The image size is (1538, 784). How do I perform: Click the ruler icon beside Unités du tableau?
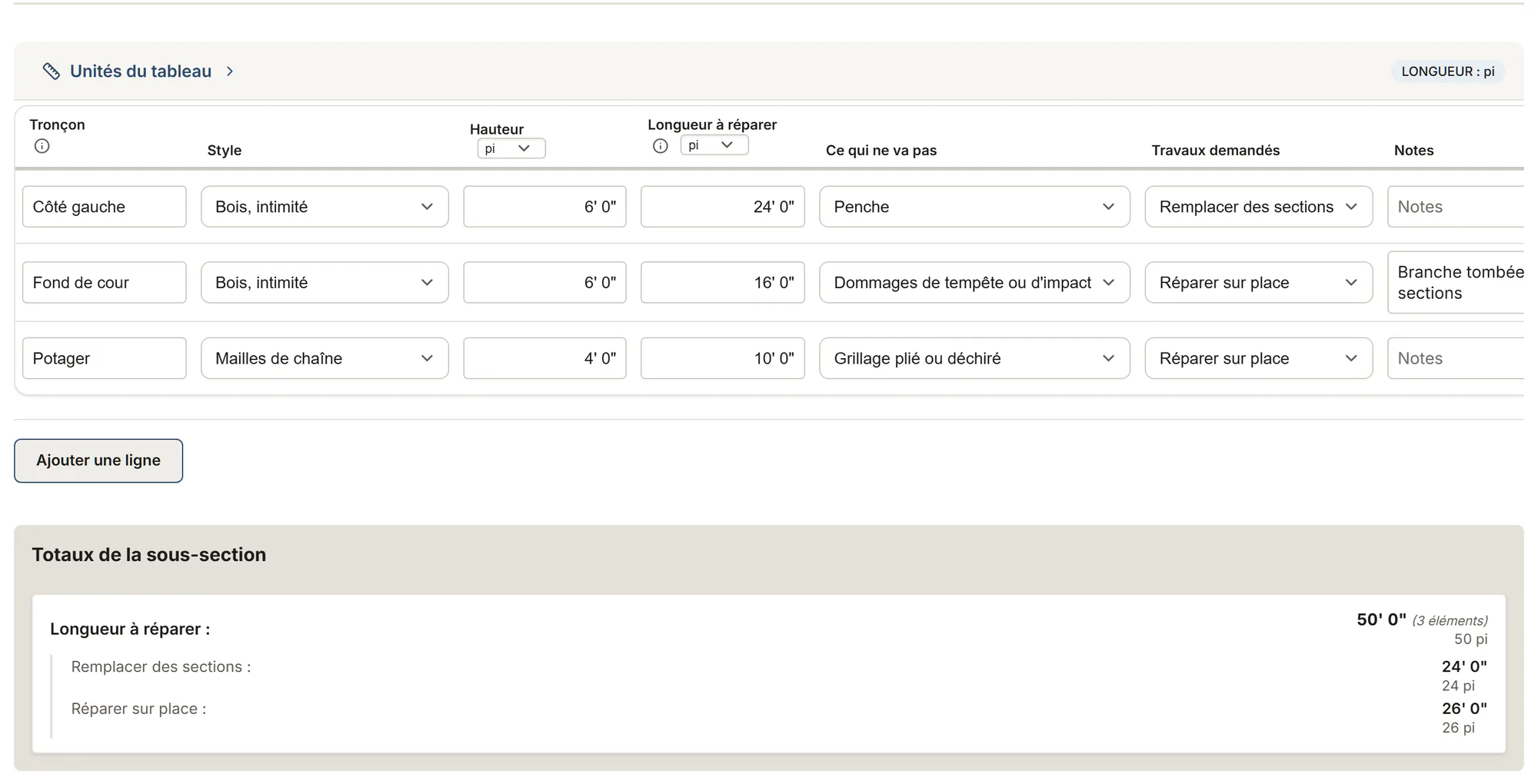click(x=51, y=71)
